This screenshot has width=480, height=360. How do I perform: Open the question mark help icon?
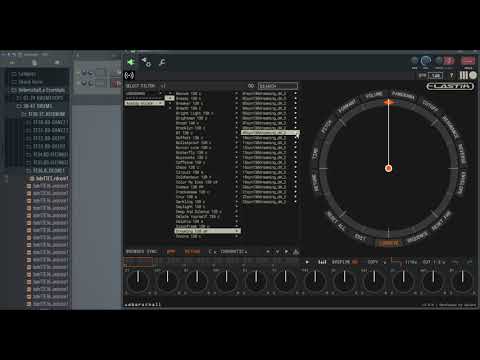point(452,76)
